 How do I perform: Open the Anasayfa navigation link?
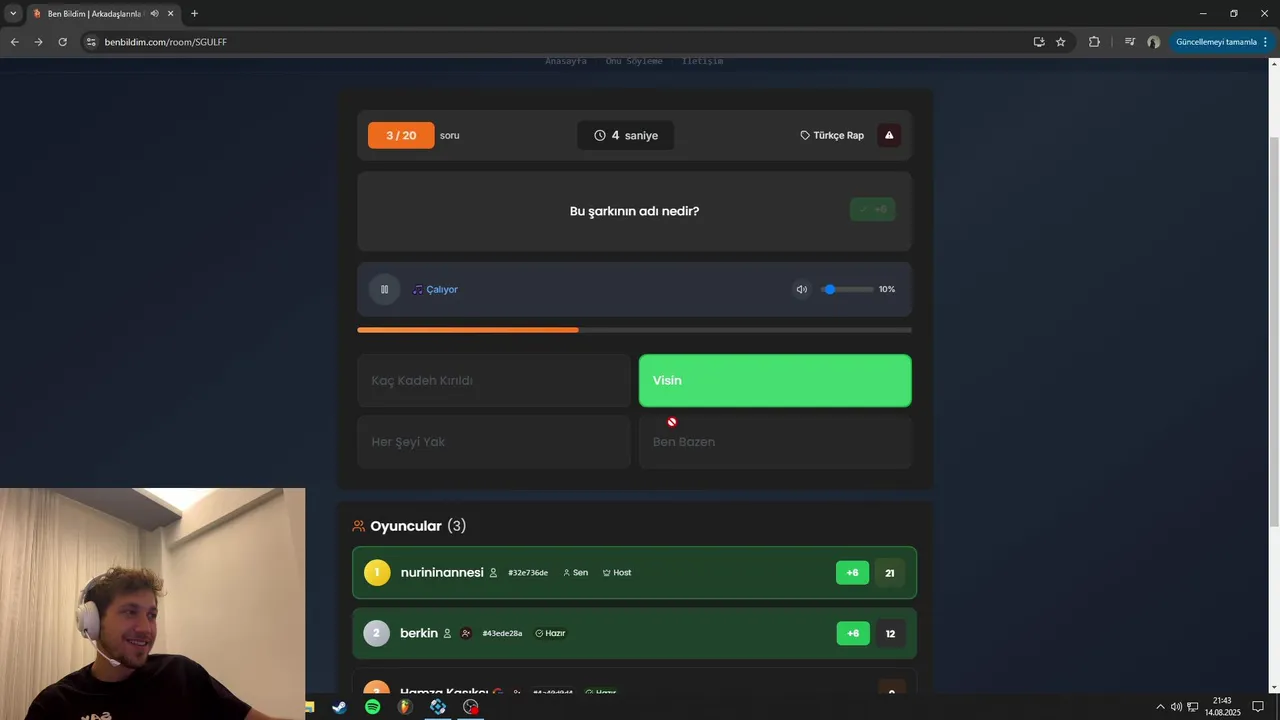[x=566, y=61]
